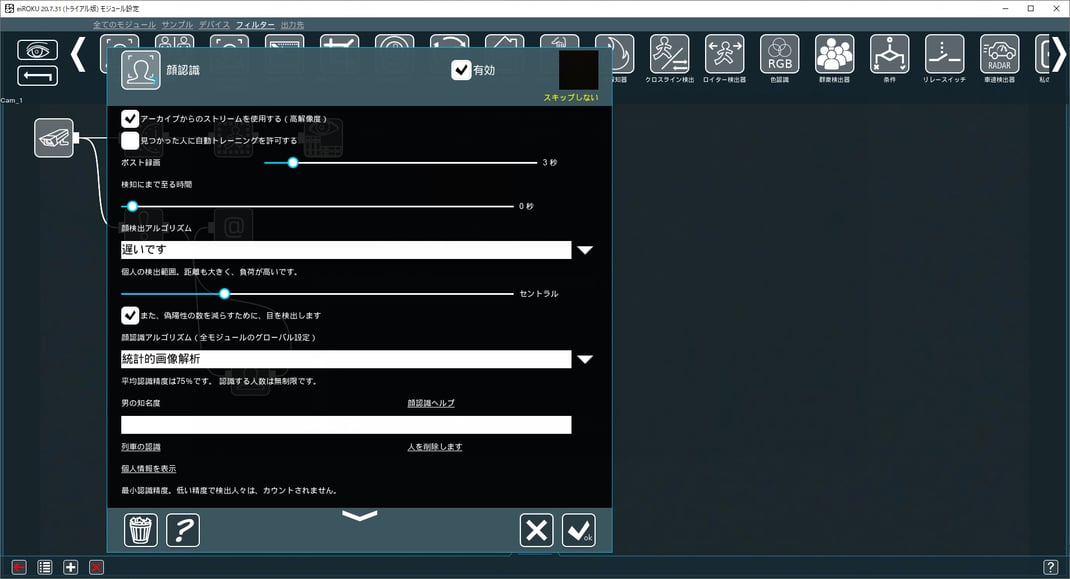Select the 条件 condition module icon
This screenshot has width=1070, height=579.
(889, 54)
